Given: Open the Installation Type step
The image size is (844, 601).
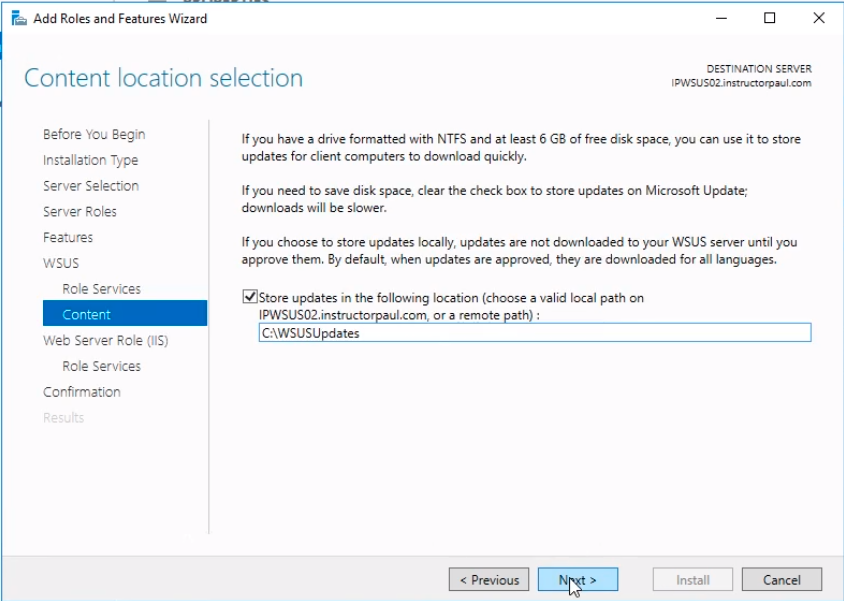Looking at the screenshot, I should point(90,160).
